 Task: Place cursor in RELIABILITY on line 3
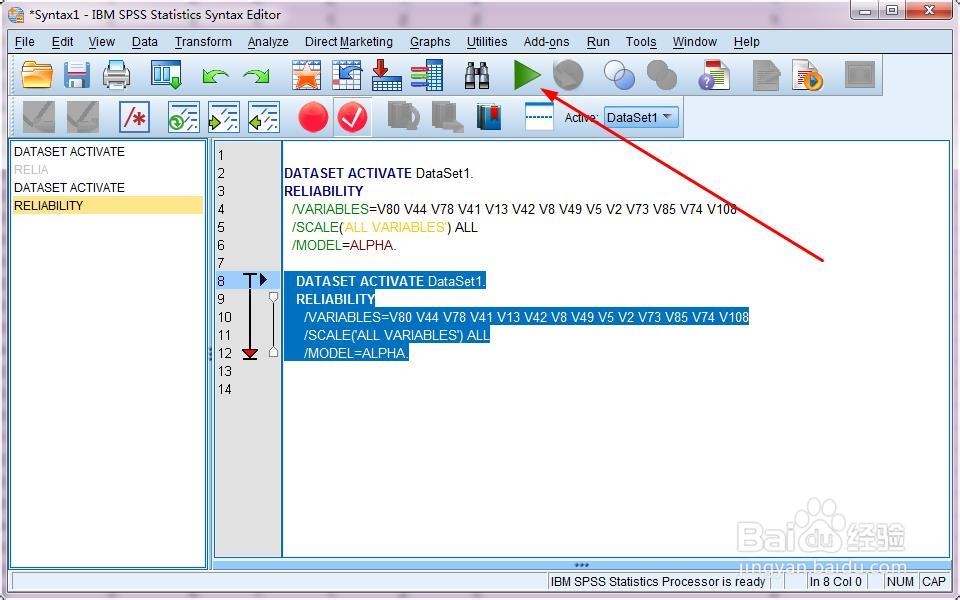coord(324,191)
